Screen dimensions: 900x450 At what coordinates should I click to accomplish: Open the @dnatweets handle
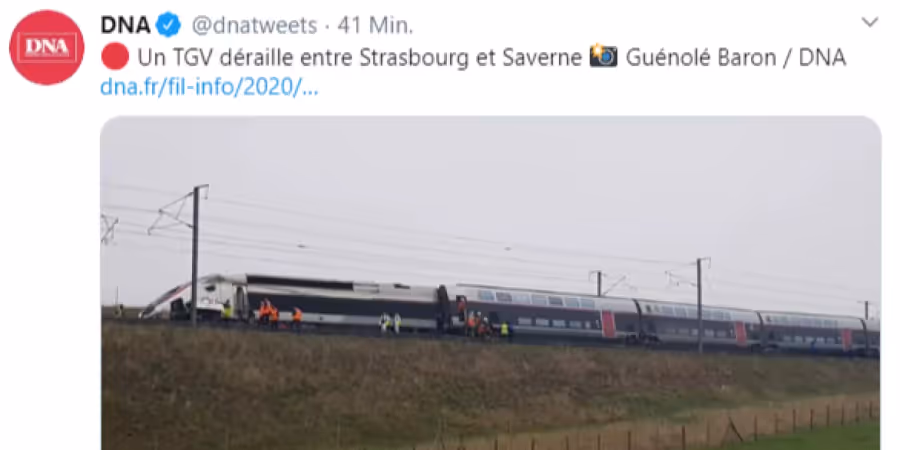(254, 25)
